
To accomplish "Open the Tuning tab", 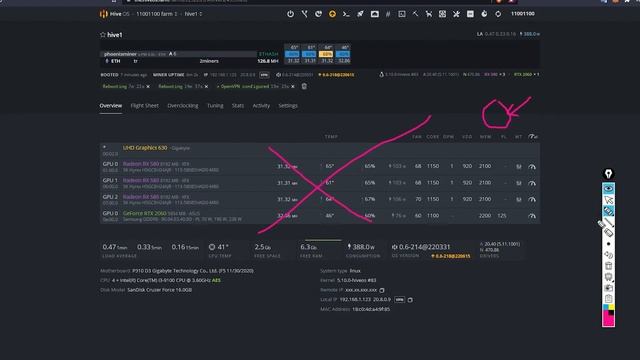I will click(215, 105).
